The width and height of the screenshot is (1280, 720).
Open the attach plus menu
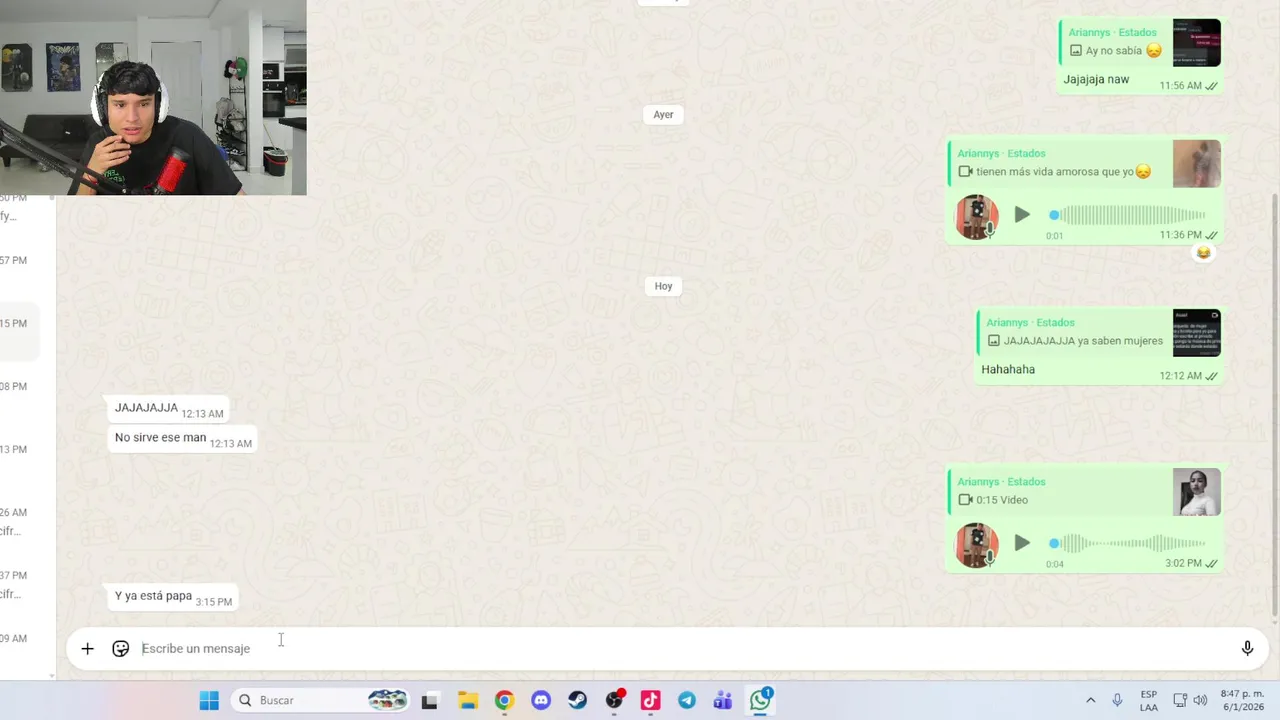87,649
